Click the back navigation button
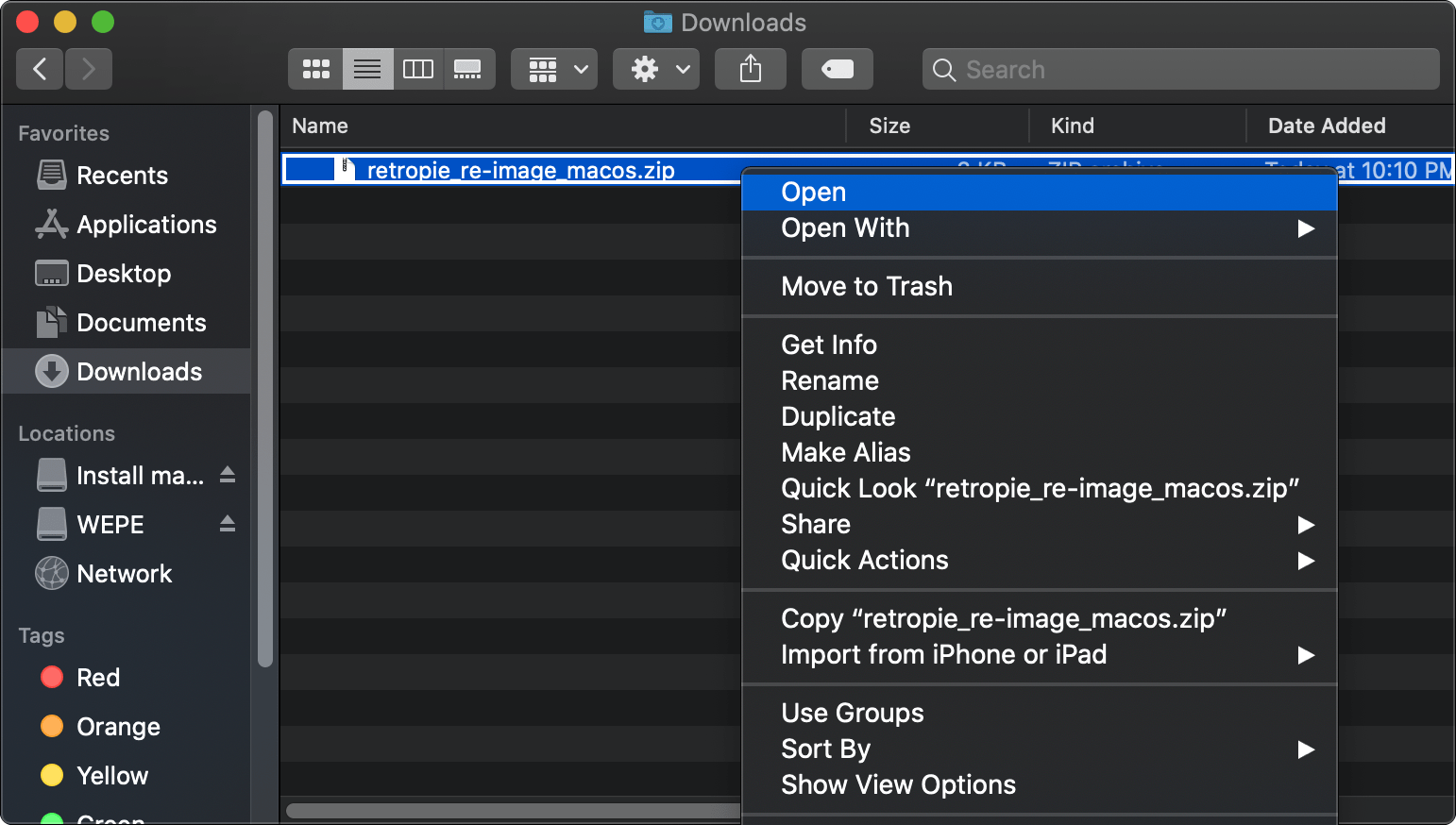 (40, 68)
